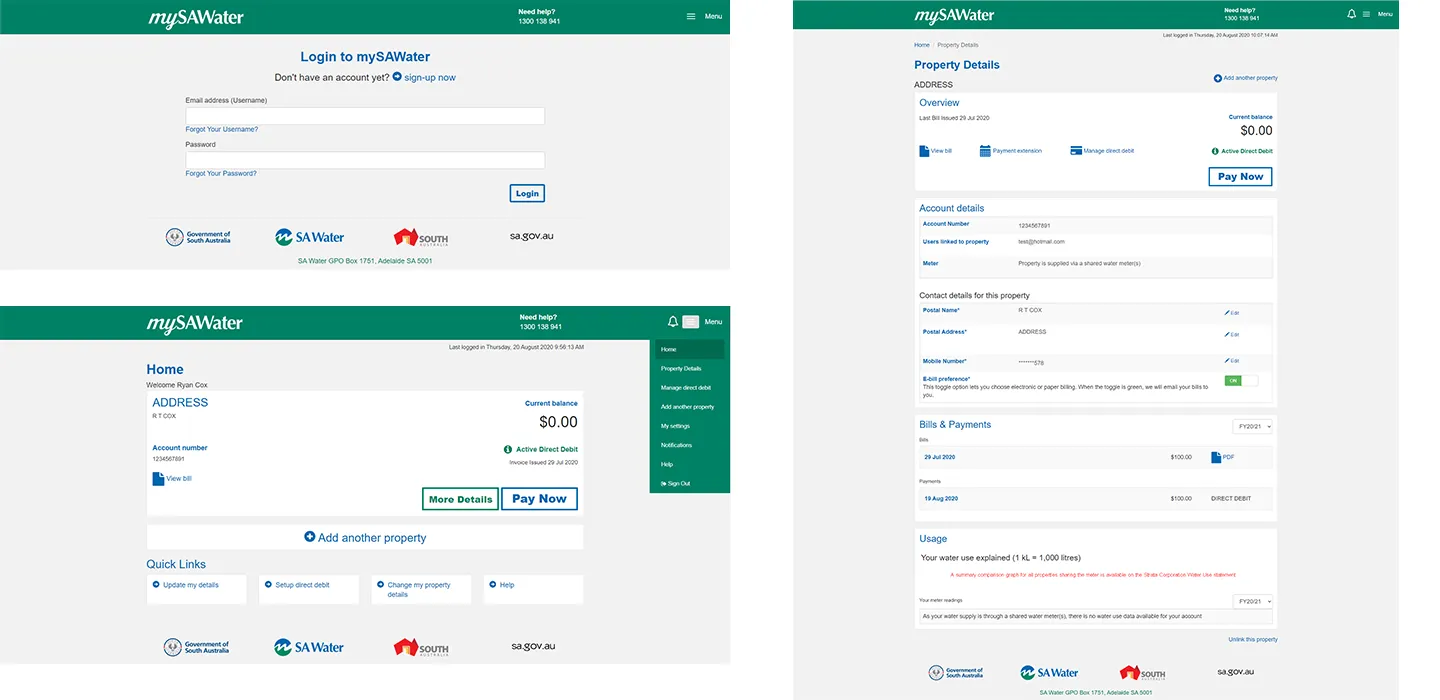Open the FY20/21 dropdown in Bills & Payments
Image resolution: width=1440 pixels, height=700 pixels.
click(x=1253, y=427)
